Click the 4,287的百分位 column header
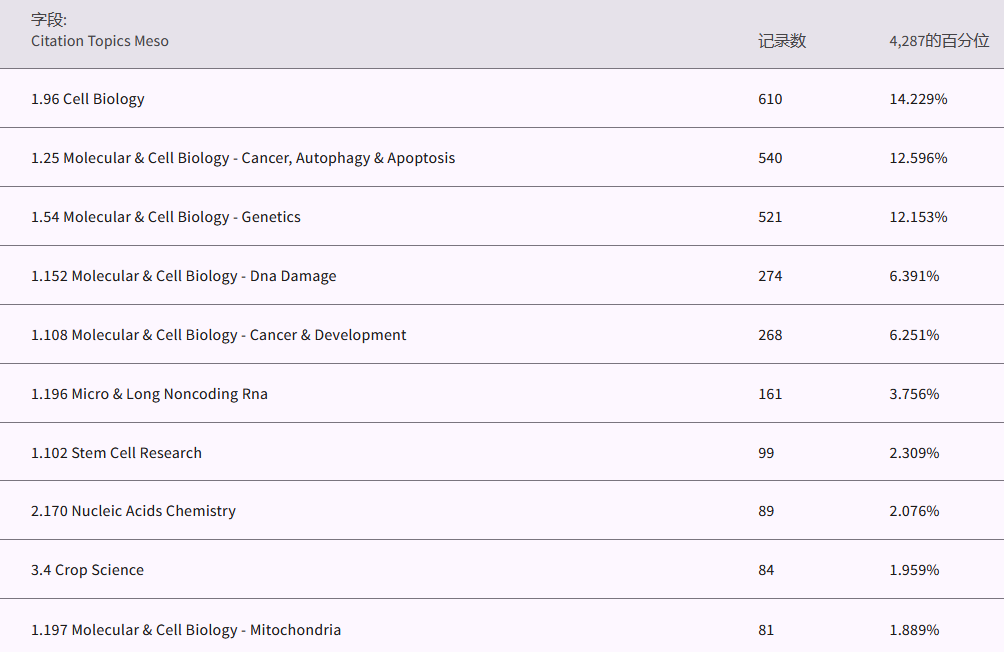Viewport: 1004px width, 652px height. pyautogui.click(x=938, y=41)
